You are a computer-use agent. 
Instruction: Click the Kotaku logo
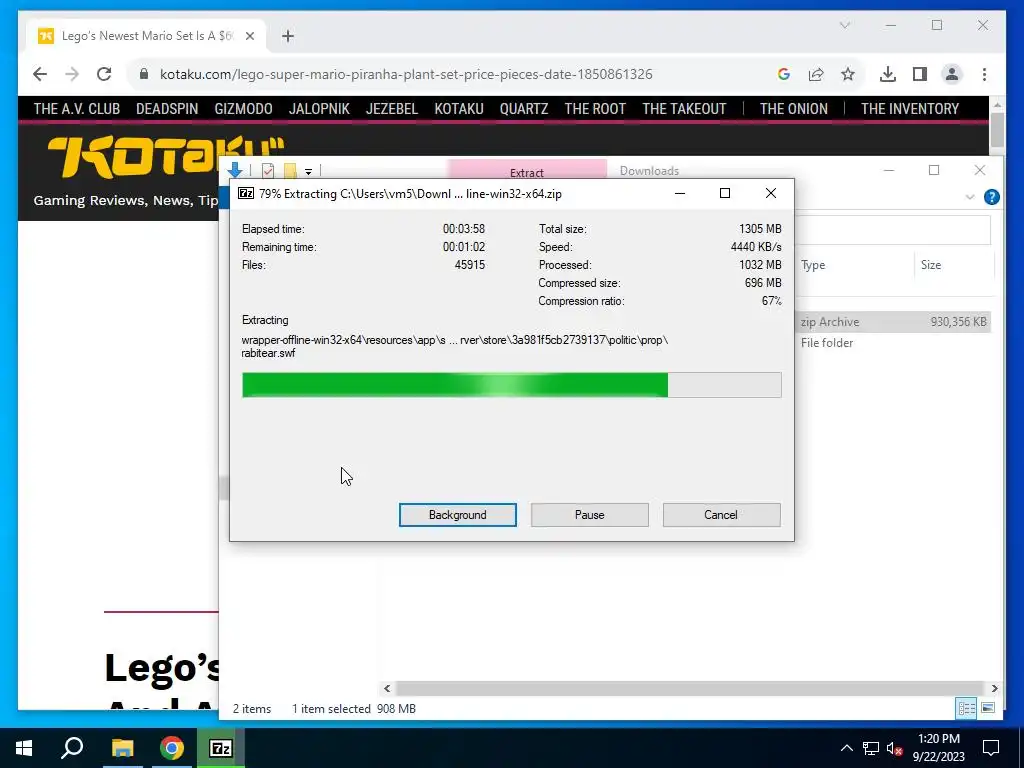pos(166,157)
